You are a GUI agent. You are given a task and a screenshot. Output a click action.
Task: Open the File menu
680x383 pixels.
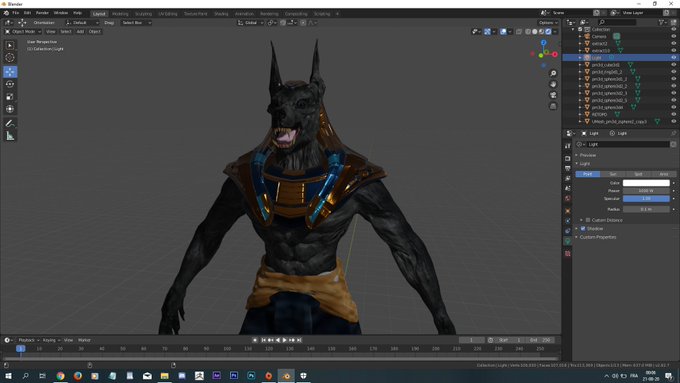point(16,13)
